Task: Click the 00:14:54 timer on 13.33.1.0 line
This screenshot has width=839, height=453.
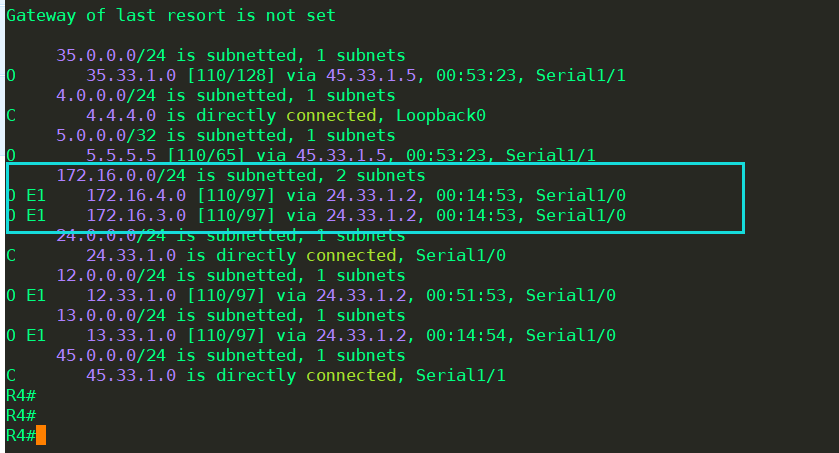Action: [466, 335]
